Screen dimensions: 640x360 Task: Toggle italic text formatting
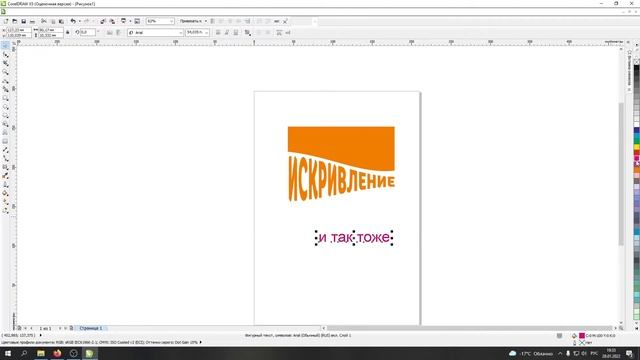227,33
